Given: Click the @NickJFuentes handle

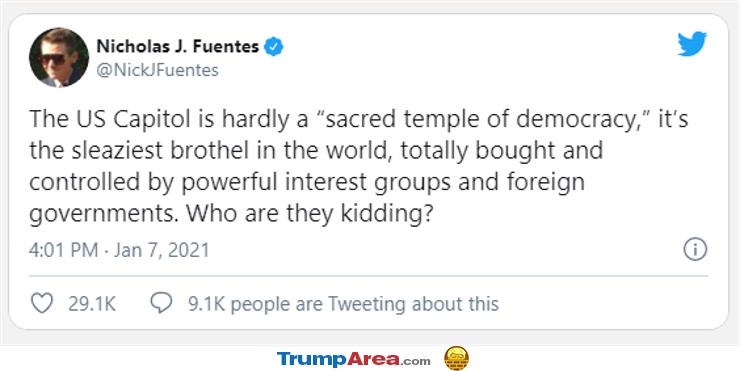Looking at the screenshot, I should 157,70.
